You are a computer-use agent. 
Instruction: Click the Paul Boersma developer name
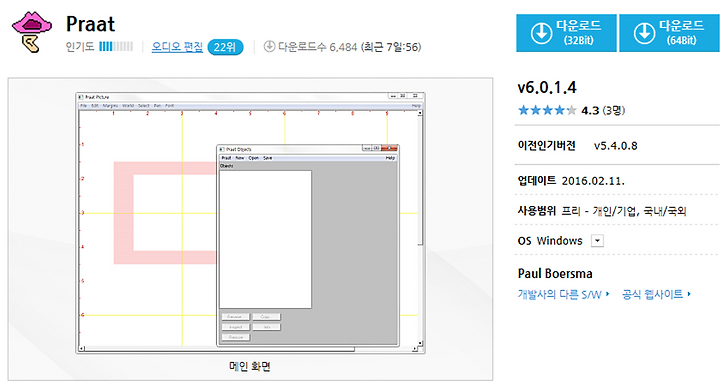pos(555,274)
